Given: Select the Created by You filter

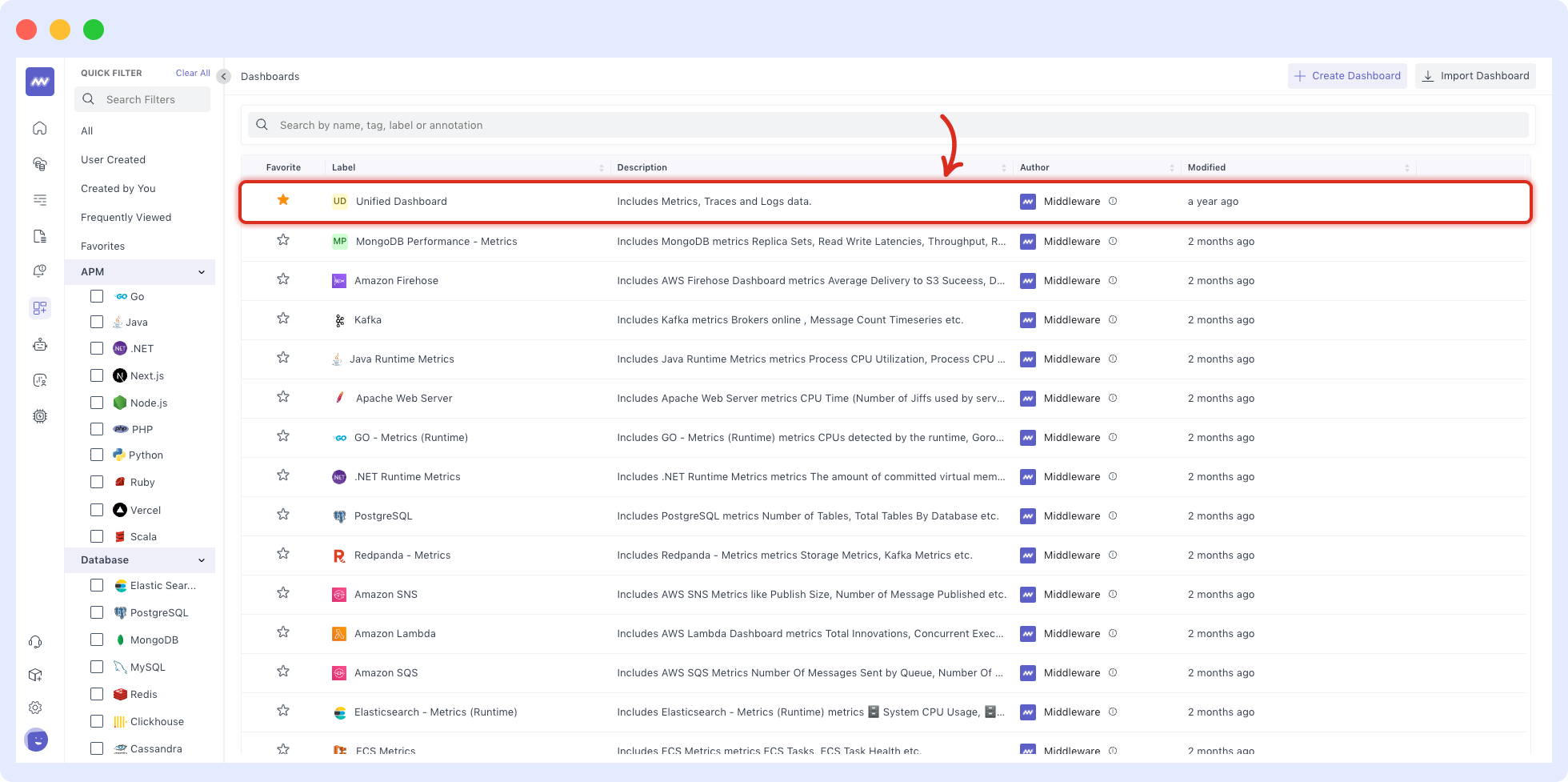Looking at the screenshot, I should 118,188.
